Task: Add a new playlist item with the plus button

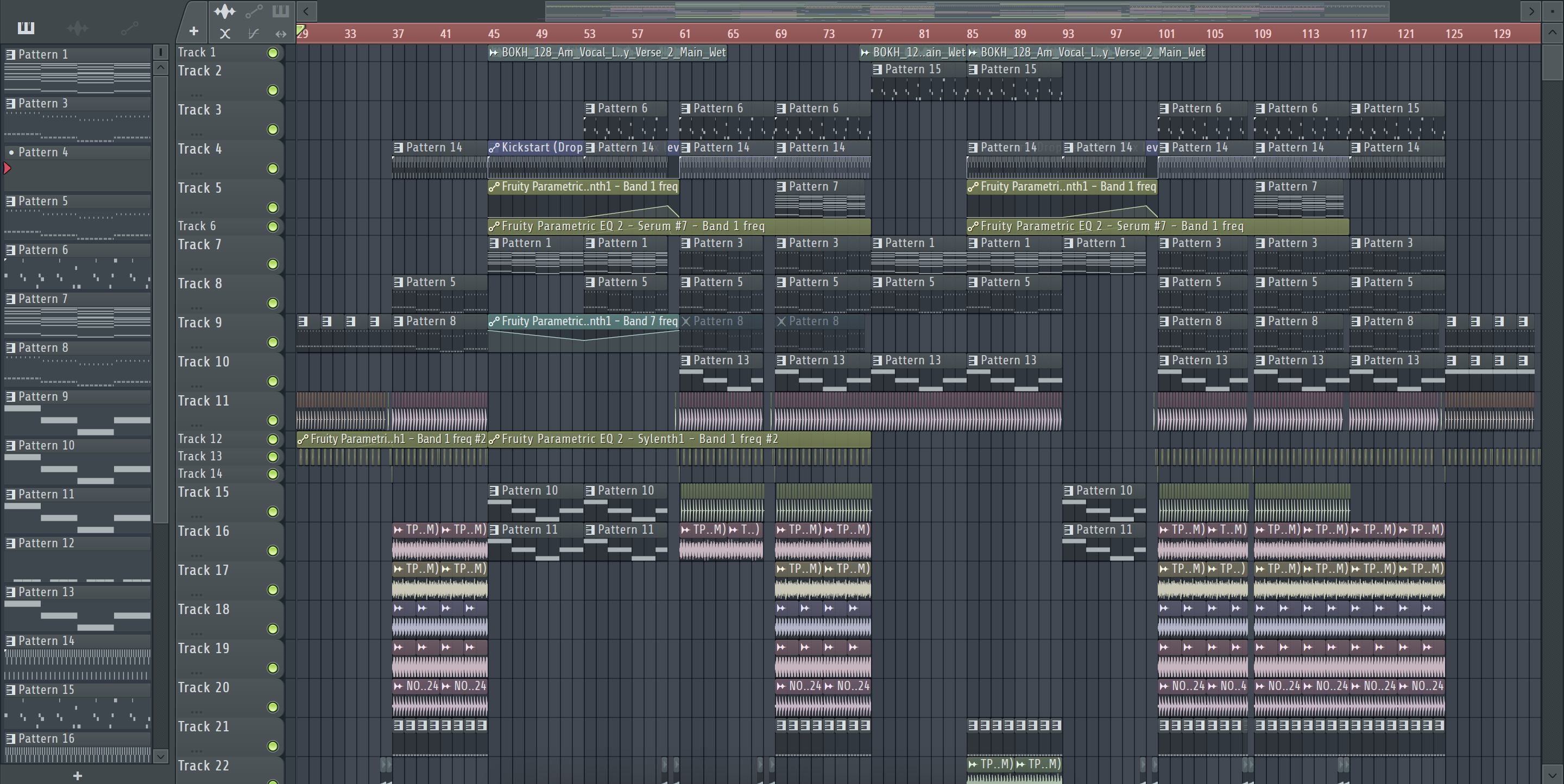Action: coord(193,31)
